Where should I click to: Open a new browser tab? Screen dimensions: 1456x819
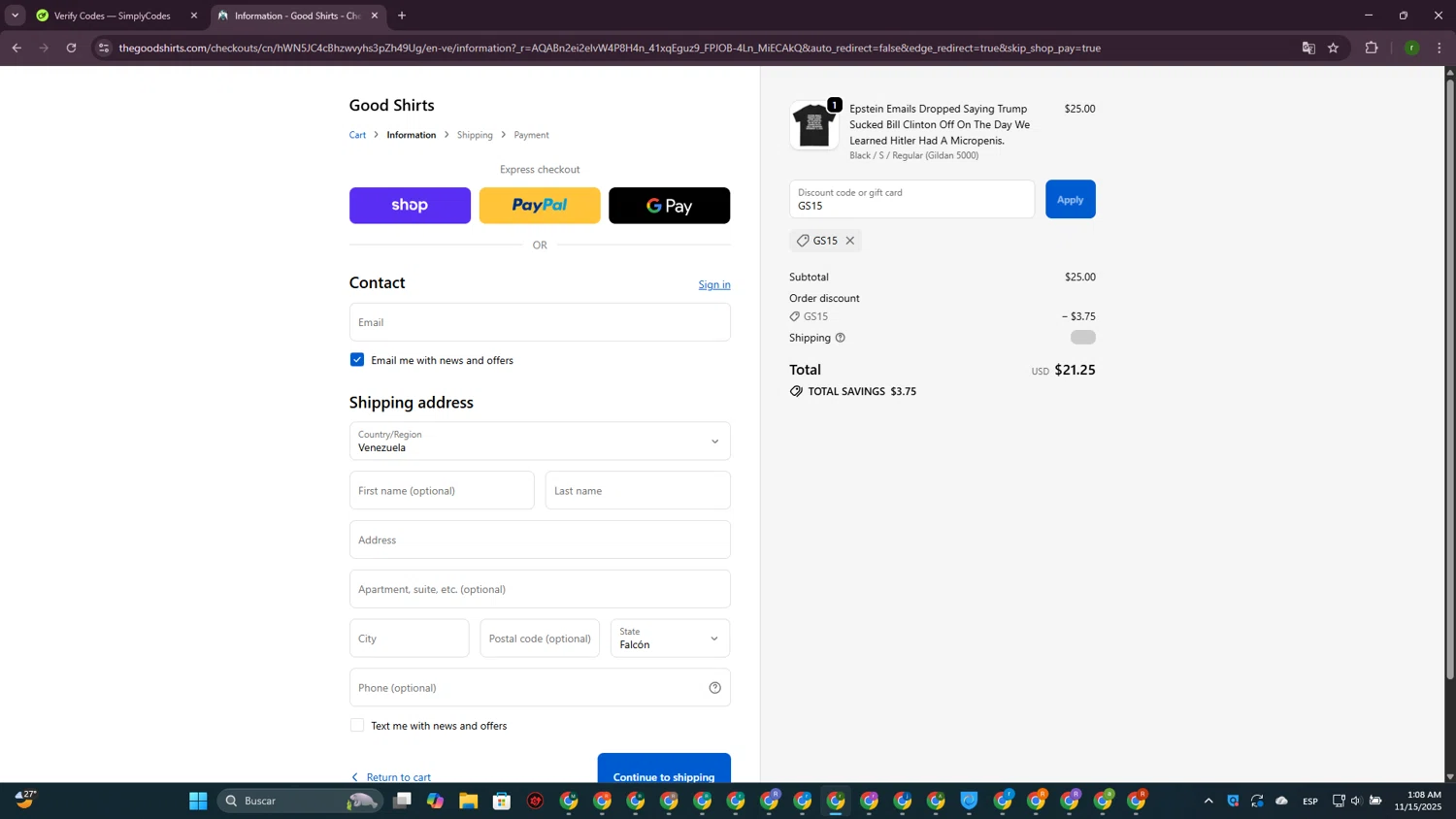point(402,16)
